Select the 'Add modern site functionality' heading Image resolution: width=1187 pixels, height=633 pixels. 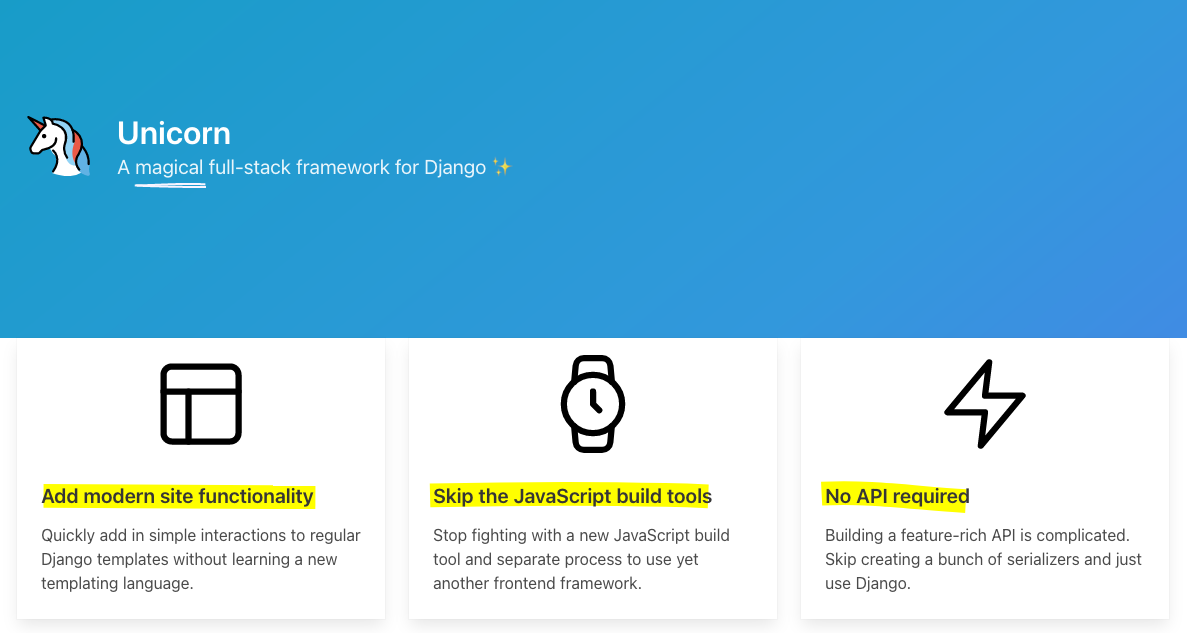tap(177, 496)
